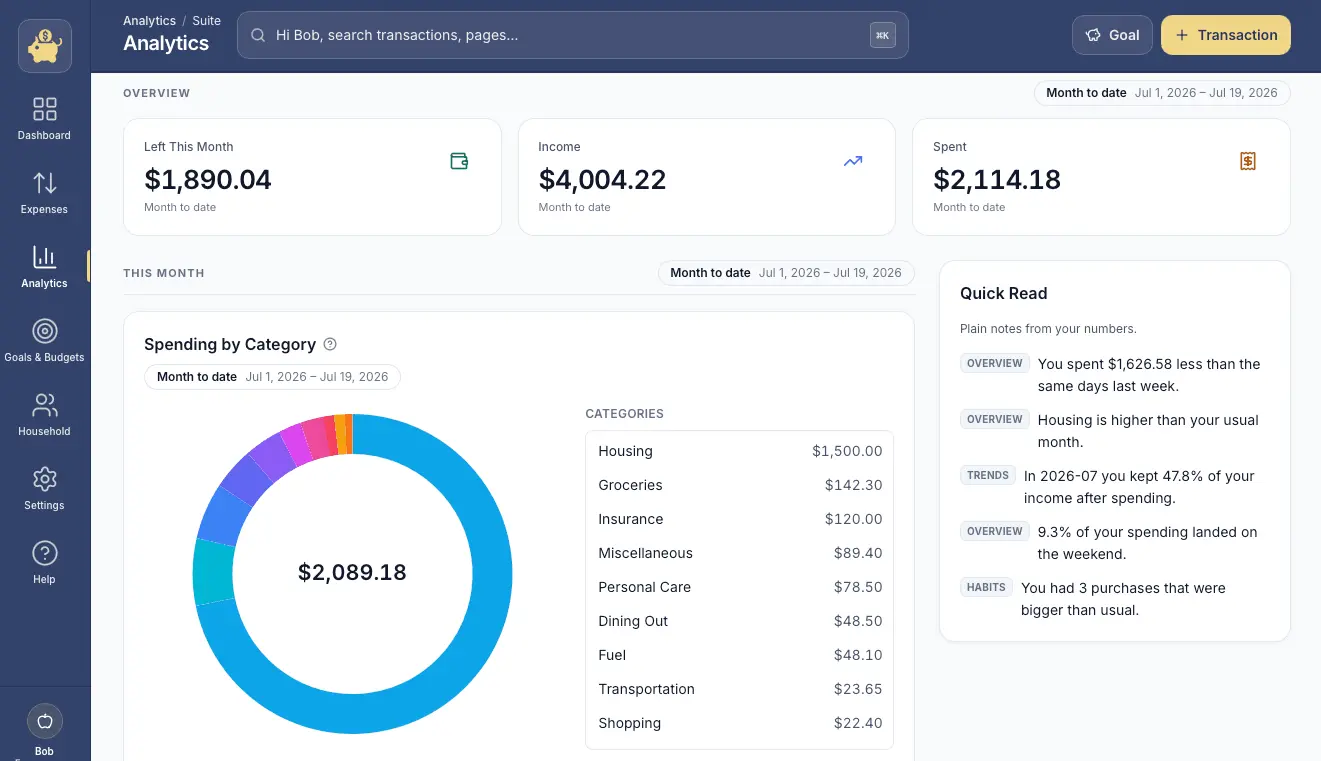Open Spending by Category date range picker
The height and width of the screenshot is (761, 1321).
(272, 377)
